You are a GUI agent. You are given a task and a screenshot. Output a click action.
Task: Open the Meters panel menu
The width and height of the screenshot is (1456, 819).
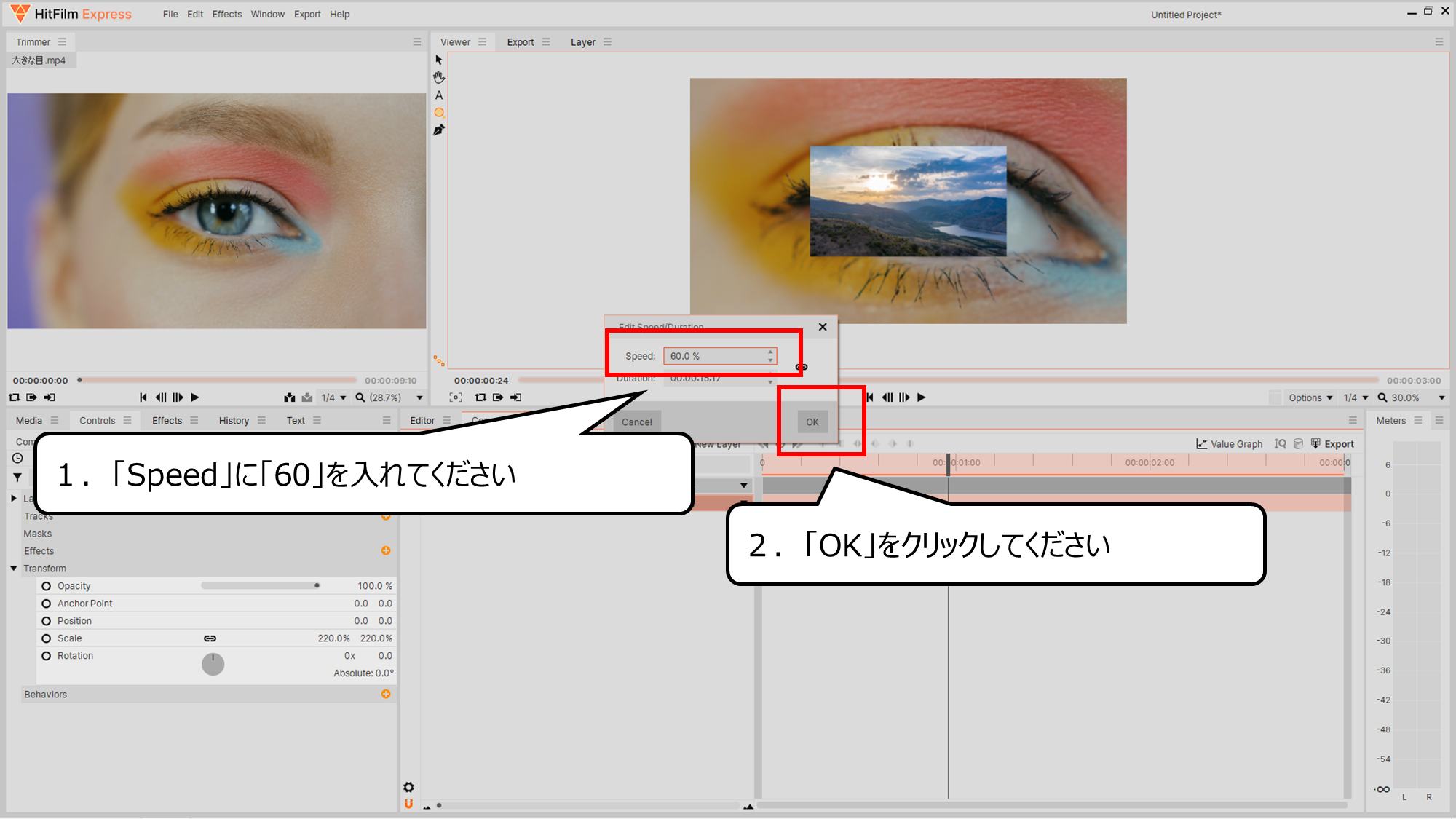[x=1417, y=420]
